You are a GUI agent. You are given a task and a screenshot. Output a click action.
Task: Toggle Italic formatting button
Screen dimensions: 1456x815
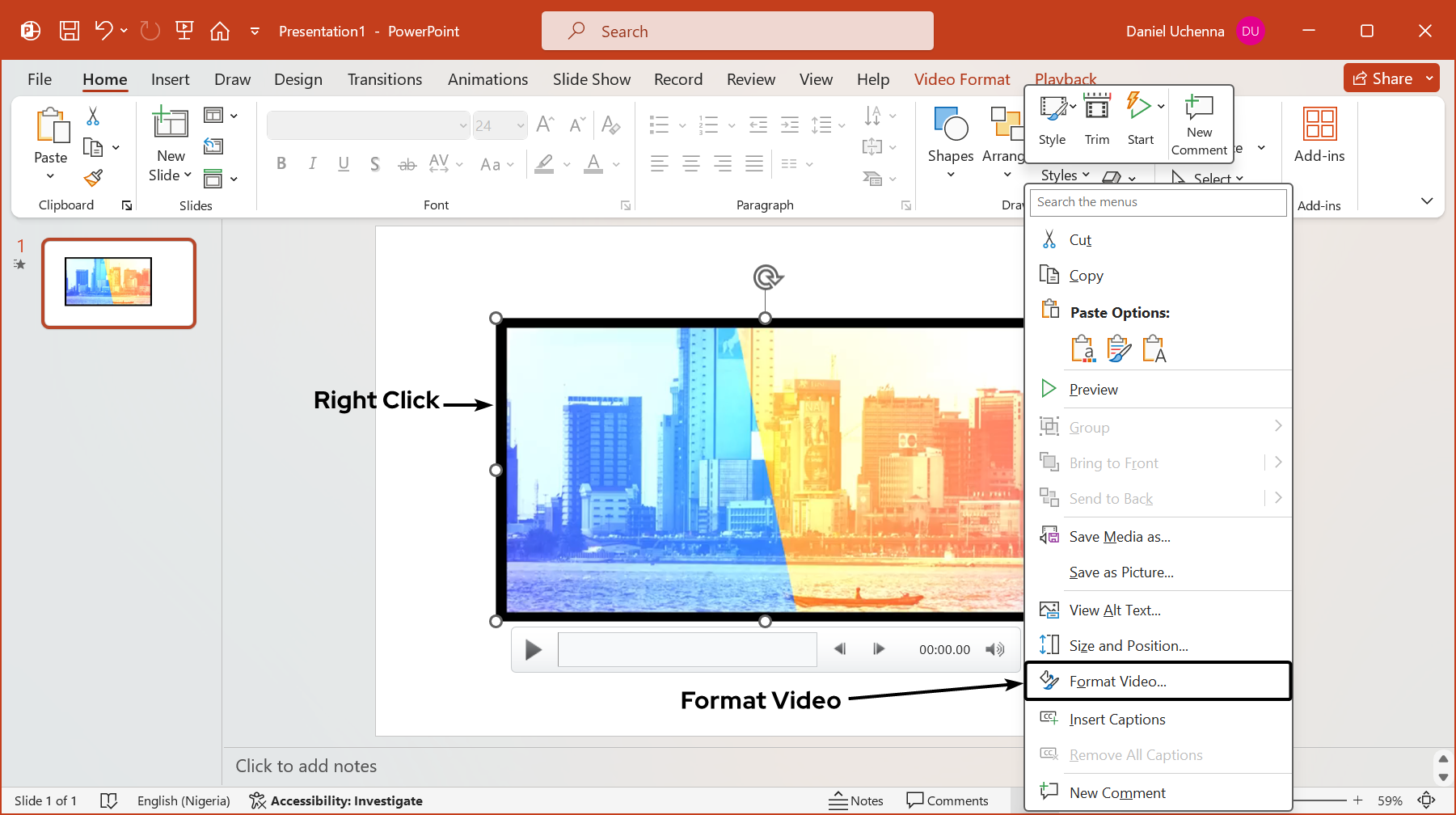click(x=312, y=164)
